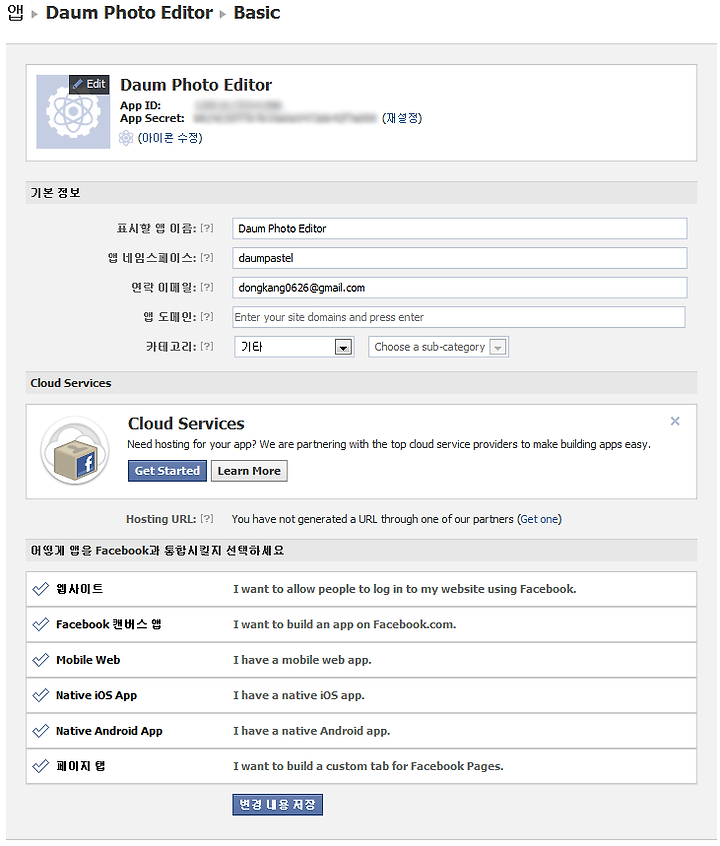Click help [?] next to 앱 네임스페이스
The width and height of the screenshot is (720, 846).
click(207, 258)
